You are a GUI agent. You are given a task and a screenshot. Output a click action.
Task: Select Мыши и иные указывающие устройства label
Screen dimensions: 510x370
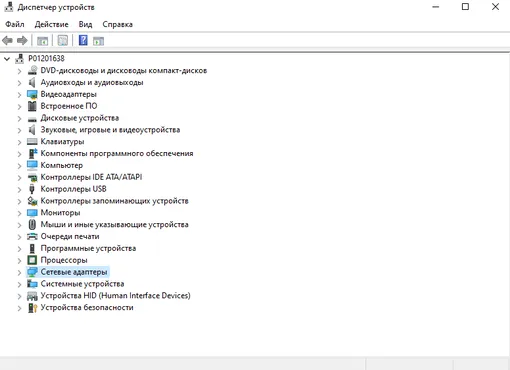pyautogui.click(x=114, y=225)
